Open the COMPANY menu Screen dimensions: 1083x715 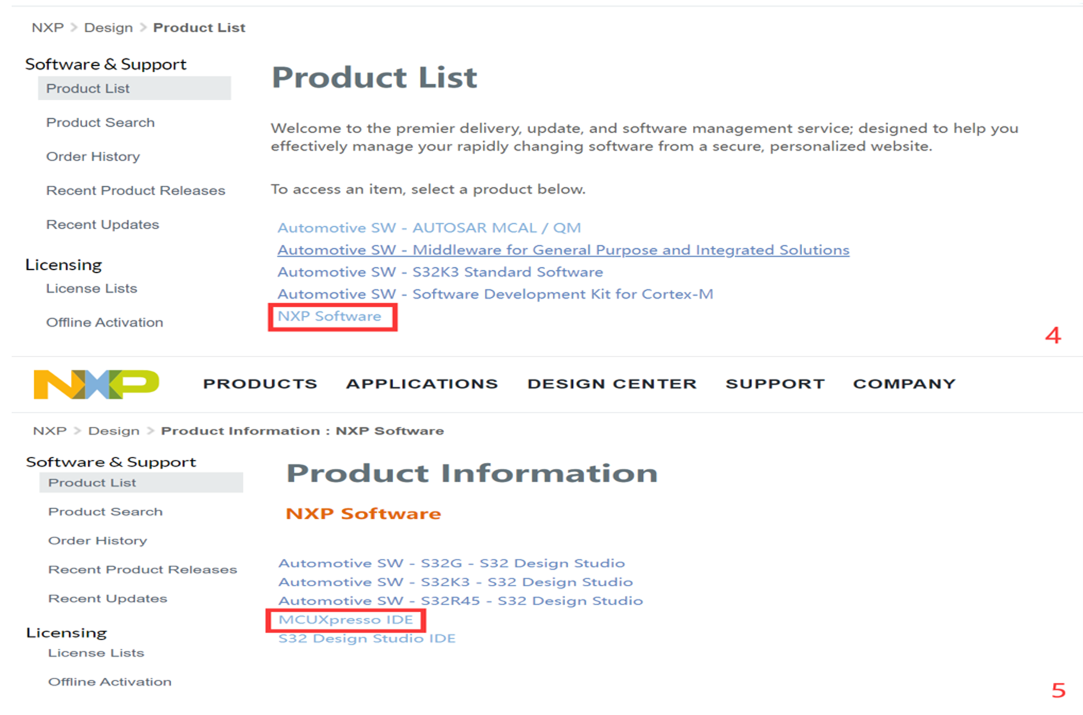coord(904,384)
